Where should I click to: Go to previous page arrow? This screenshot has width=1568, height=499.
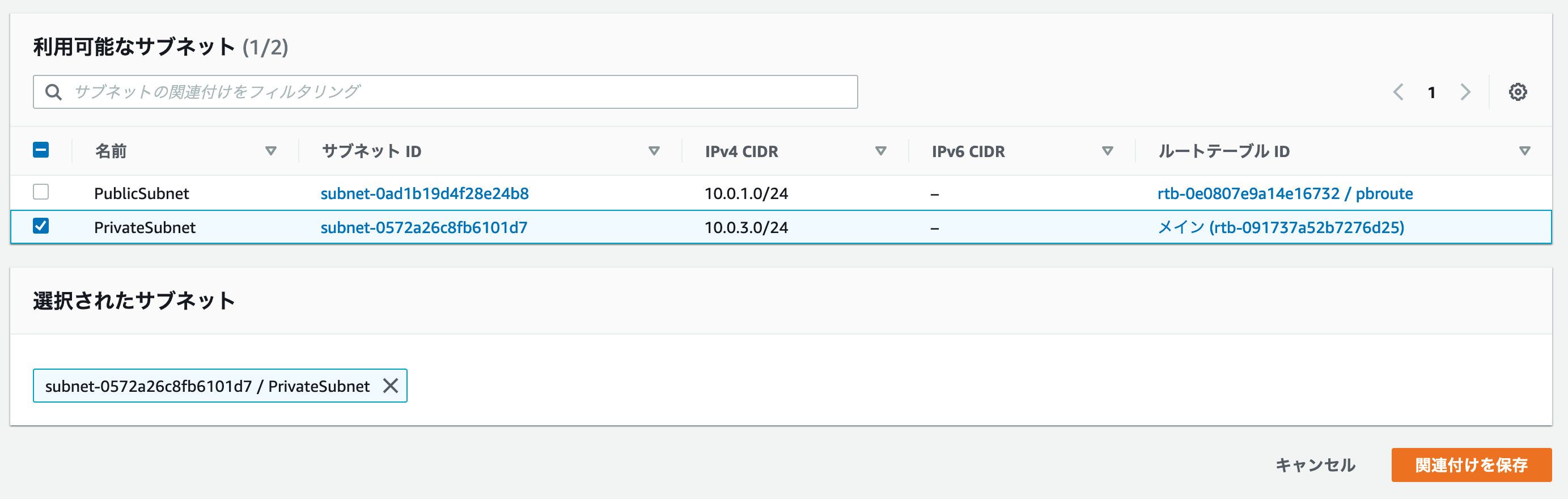click(x=1398, y=92)
